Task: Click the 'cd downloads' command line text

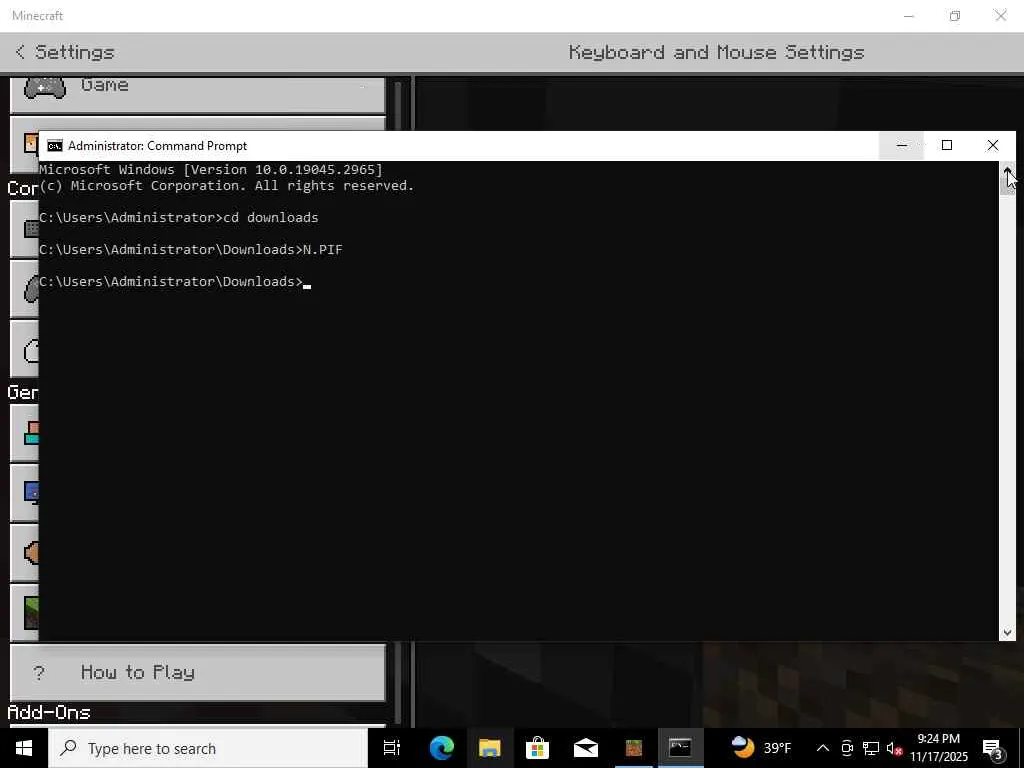Action: [x=271, y=217]
